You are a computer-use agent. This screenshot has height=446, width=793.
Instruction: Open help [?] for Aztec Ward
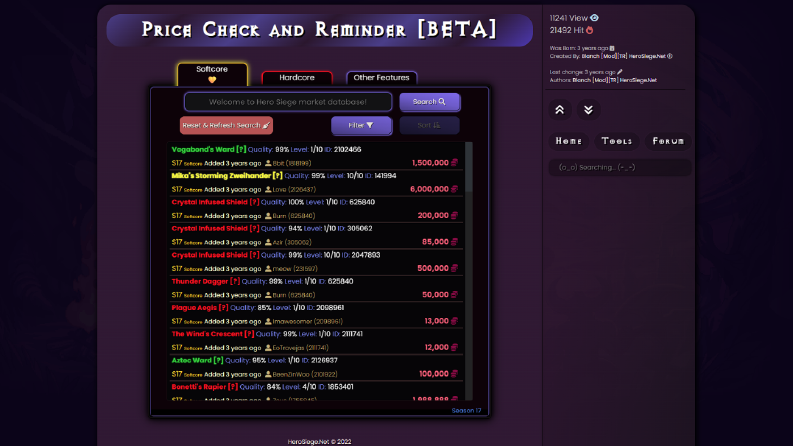[218, 361]
